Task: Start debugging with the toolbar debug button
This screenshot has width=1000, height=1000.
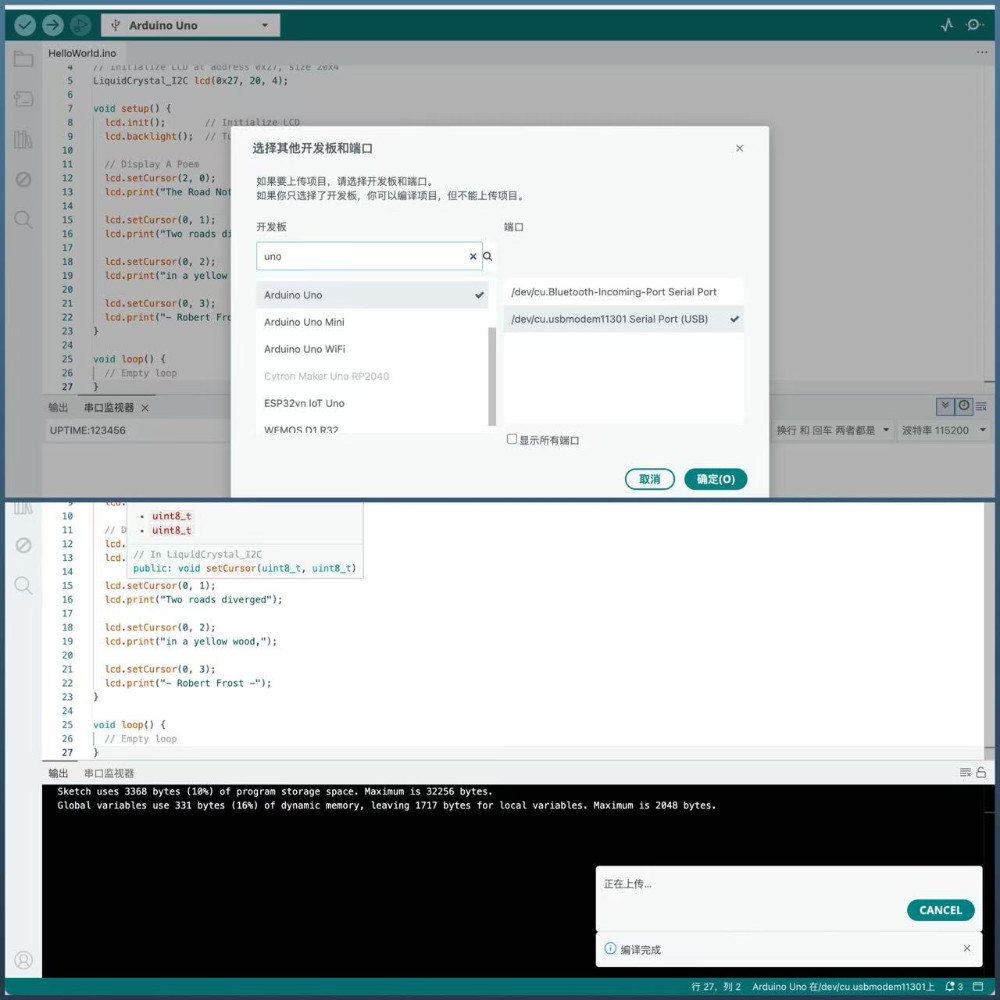Action: 80,25
